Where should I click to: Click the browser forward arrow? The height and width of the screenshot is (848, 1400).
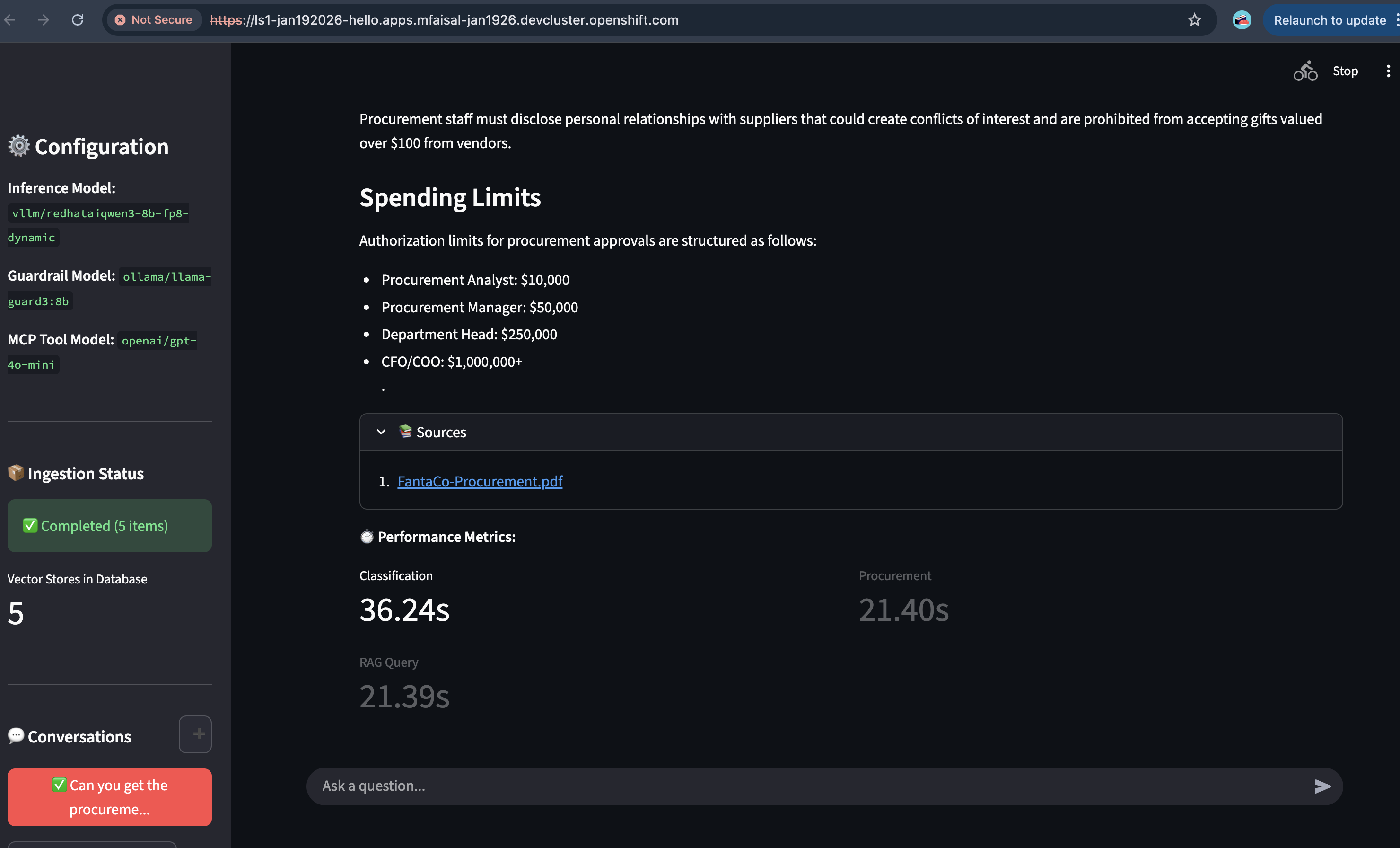pyautogui.click(x=43, y=20)
